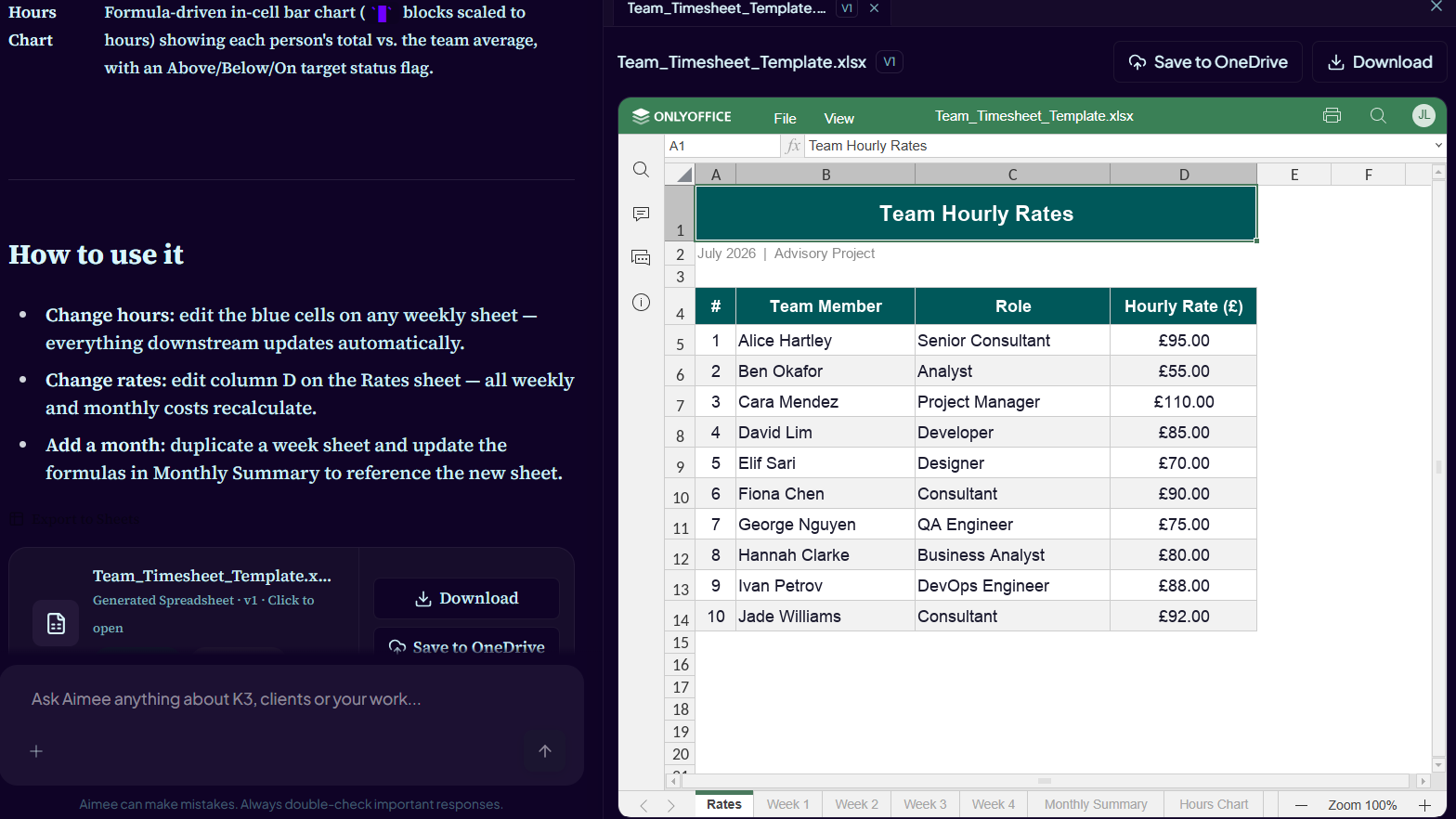Select the Rates sheet tab

pyautogui.click(x=723, y=804)
